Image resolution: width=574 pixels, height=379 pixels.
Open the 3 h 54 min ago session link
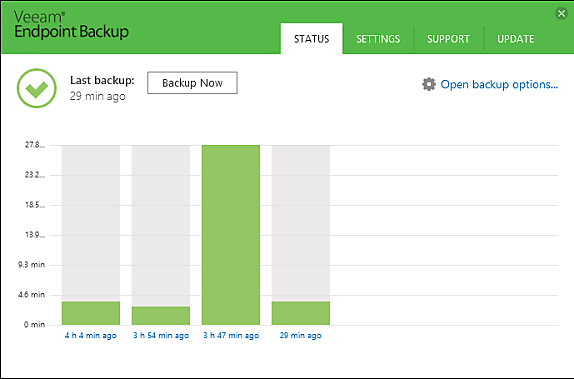coord(161,335)
